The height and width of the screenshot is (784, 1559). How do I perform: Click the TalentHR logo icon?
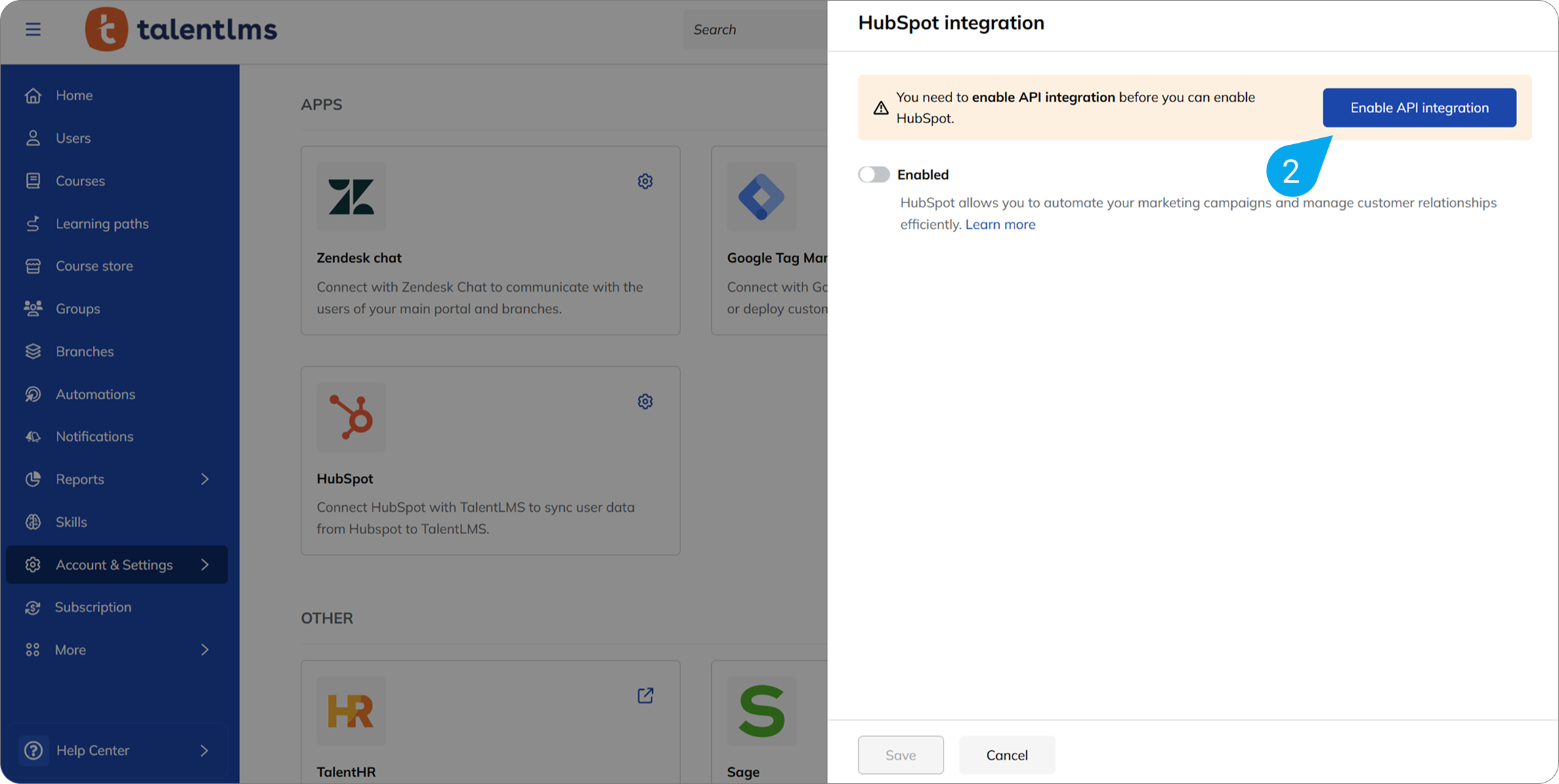click(351, 711)
